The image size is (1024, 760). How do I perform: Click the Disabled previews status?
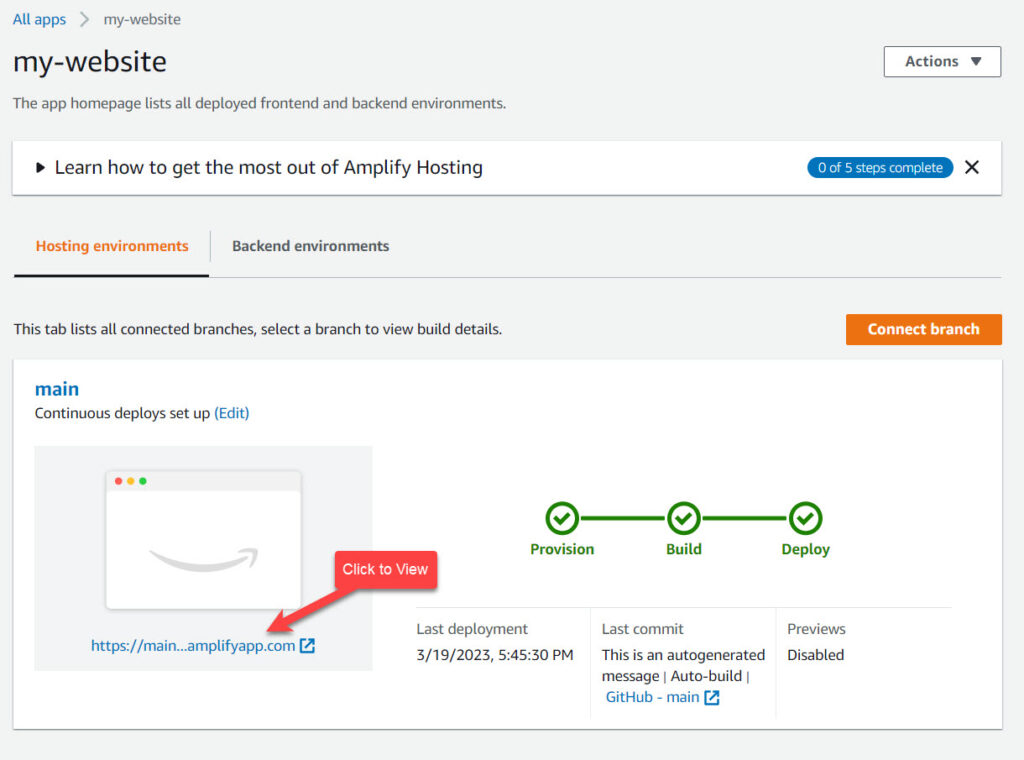[x=816, y=655]
